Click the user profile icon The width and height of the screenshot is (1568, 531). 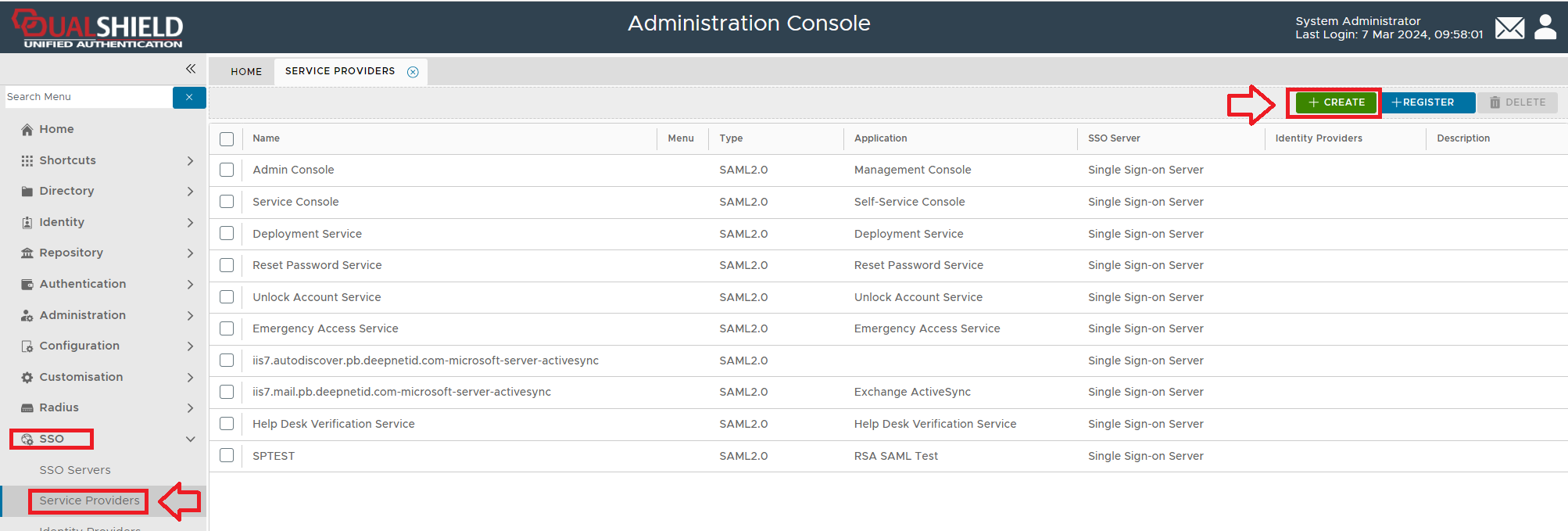1545,27
